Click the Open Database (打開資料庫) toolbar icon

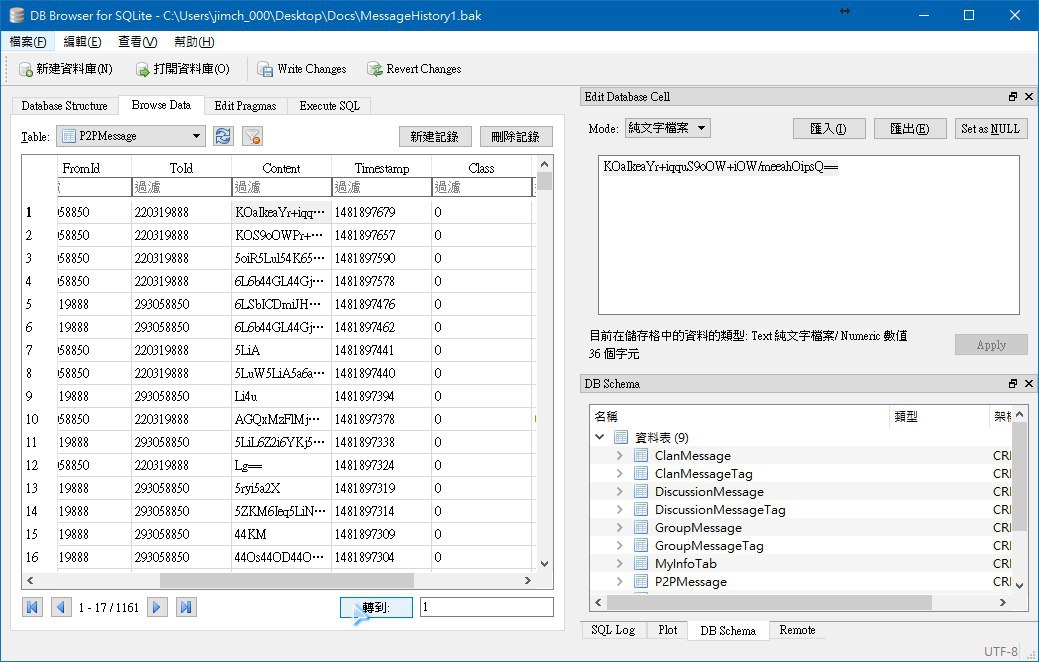[x=143, y=69]
